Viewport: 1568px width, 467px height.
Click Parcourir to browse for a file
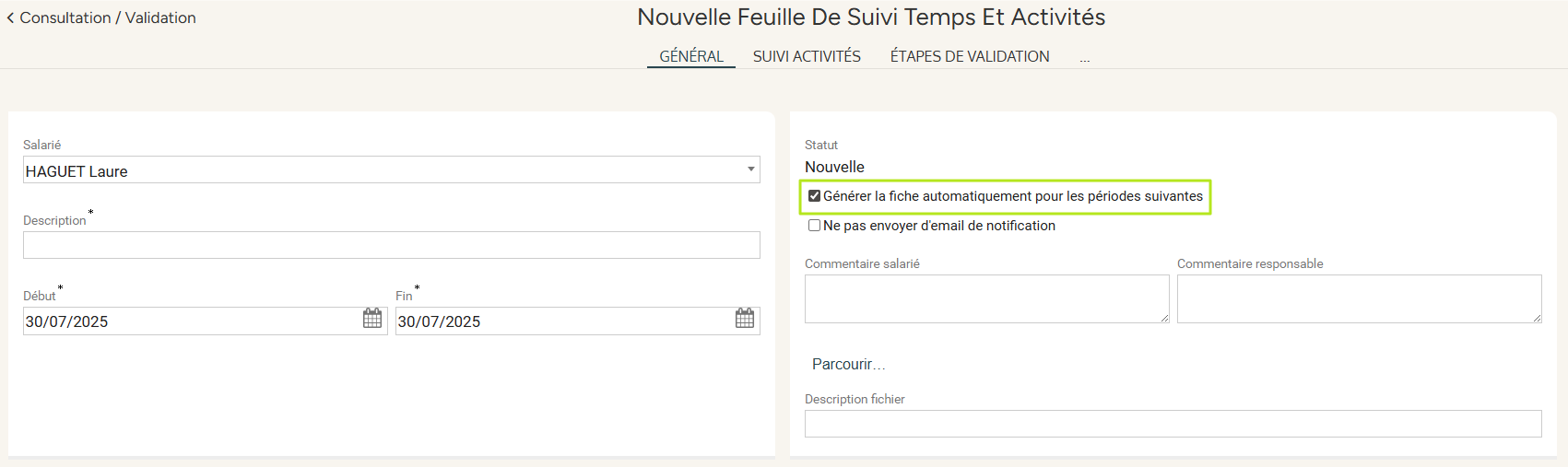(848, 365)
